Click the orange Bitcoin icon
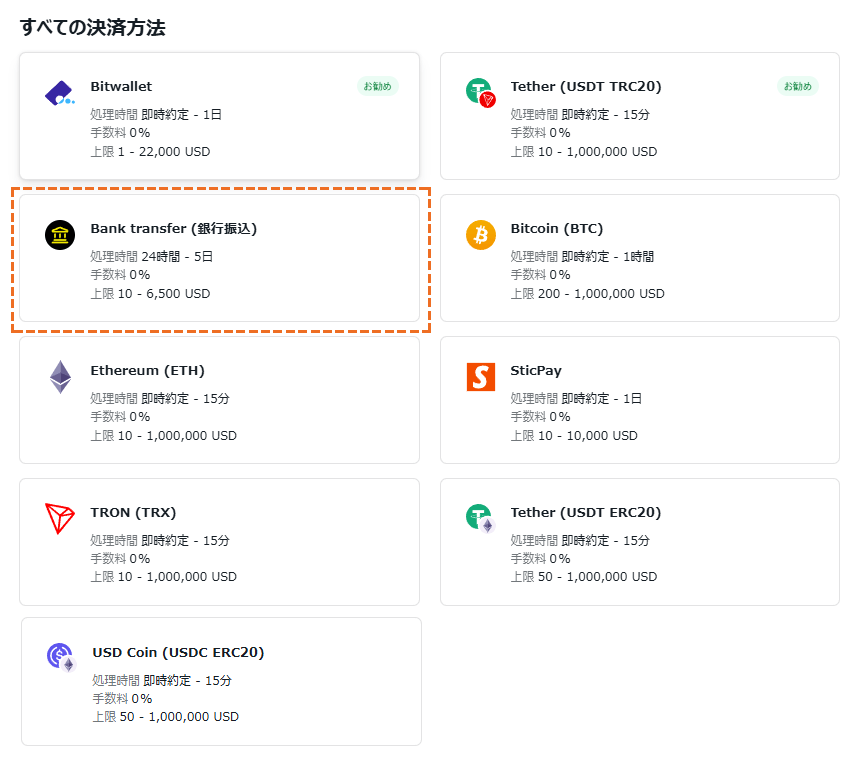The width and height of the screenshot is (867, 768). 480,235
